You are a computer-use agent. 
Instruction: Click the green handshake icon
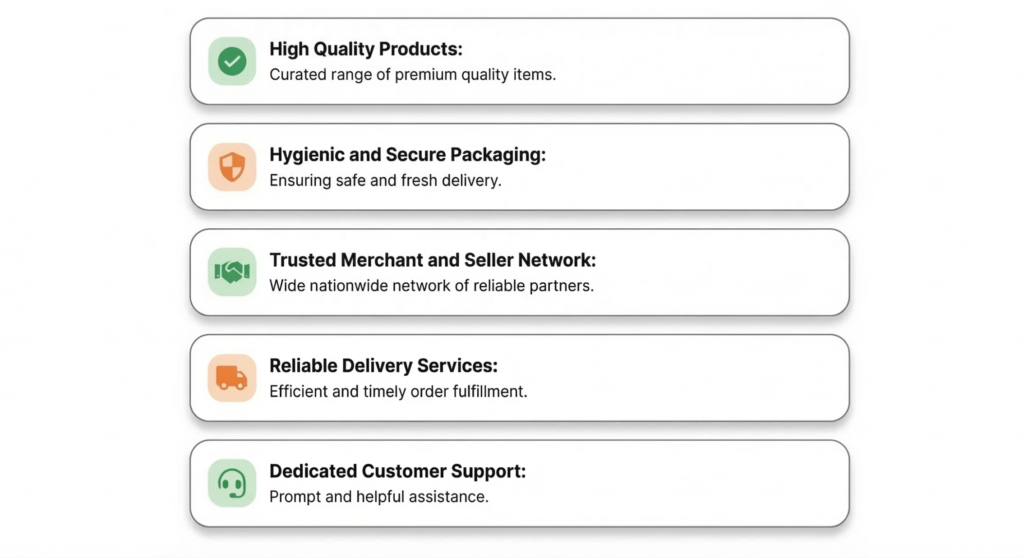click(x=232, y=272)
